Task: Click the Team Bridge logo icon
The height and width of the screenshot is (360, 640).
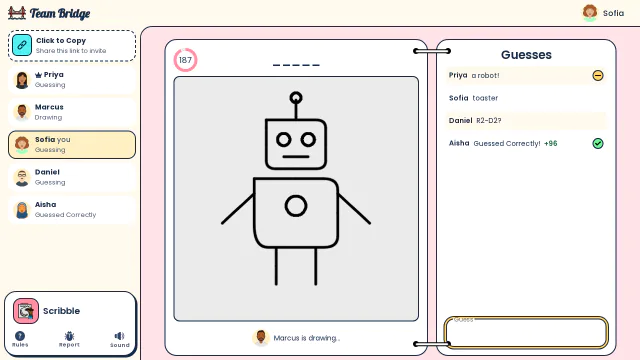Action: (17, 13)
